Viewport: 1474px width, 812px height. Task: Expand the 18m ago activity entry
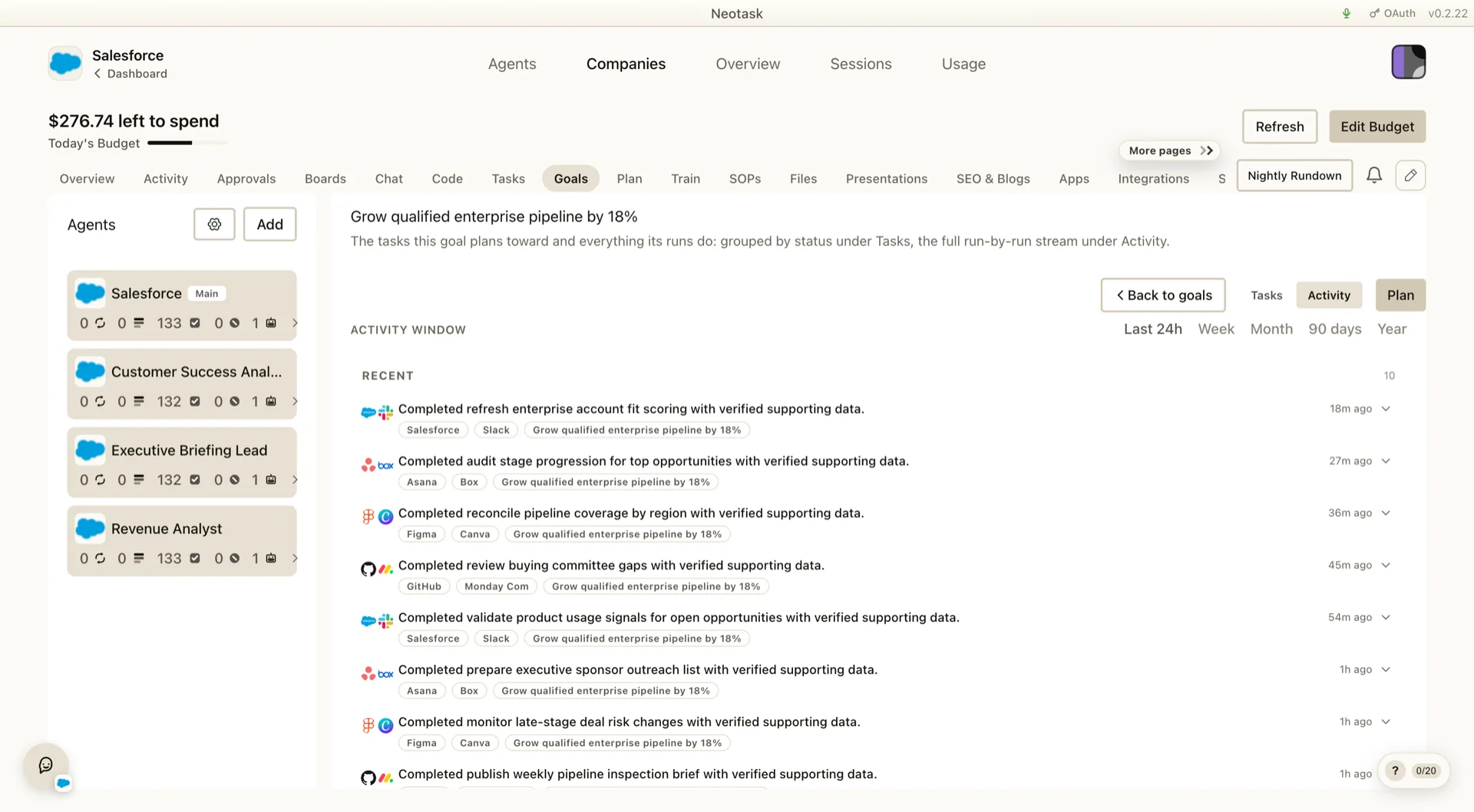click(x=1386, y=409)
